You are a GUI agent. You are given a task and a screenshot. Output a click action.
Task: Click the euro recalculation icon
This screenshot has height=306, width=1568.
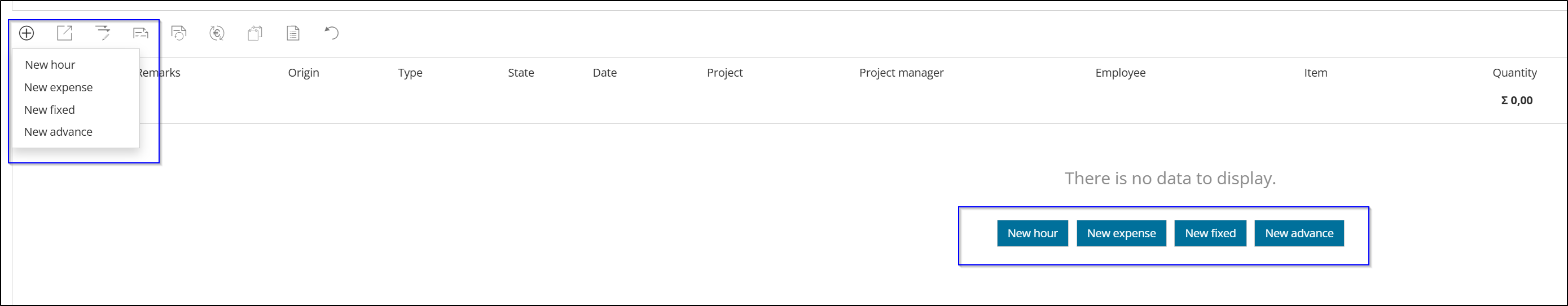pos(217,33)
